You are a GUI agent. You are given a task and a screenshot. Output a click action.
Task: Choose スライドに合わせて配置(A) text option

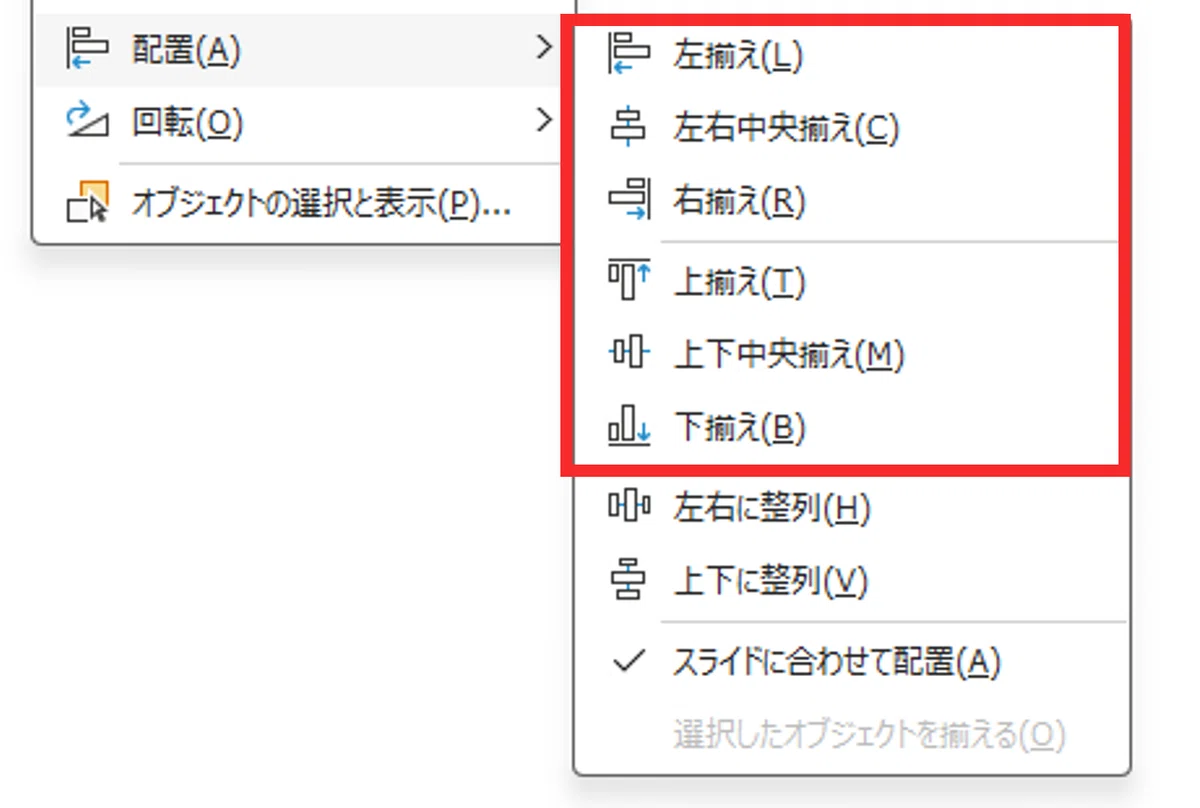[x=837, y=662]
